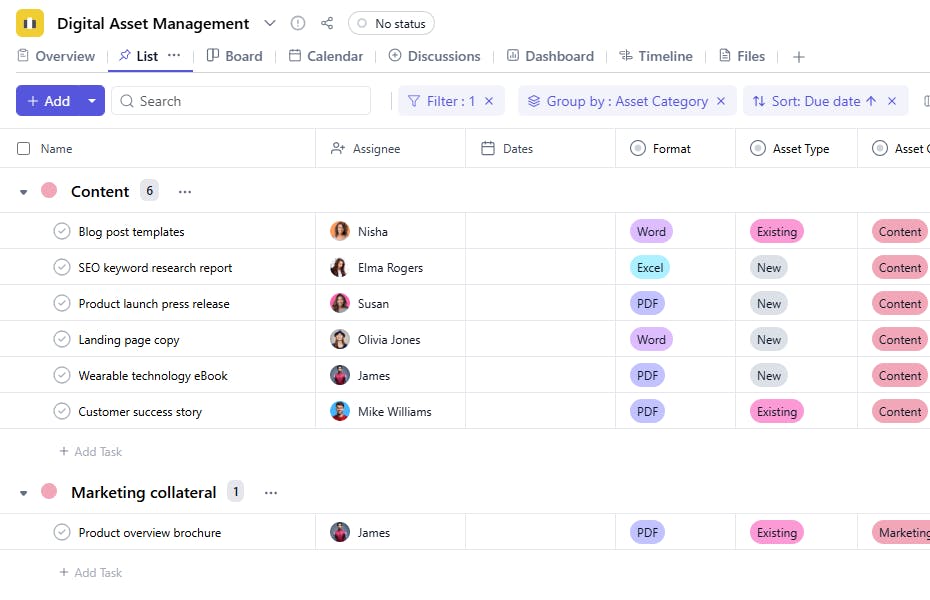Open the Timeline tab
This screenshot has width=930, height=600.
[655, 56]
